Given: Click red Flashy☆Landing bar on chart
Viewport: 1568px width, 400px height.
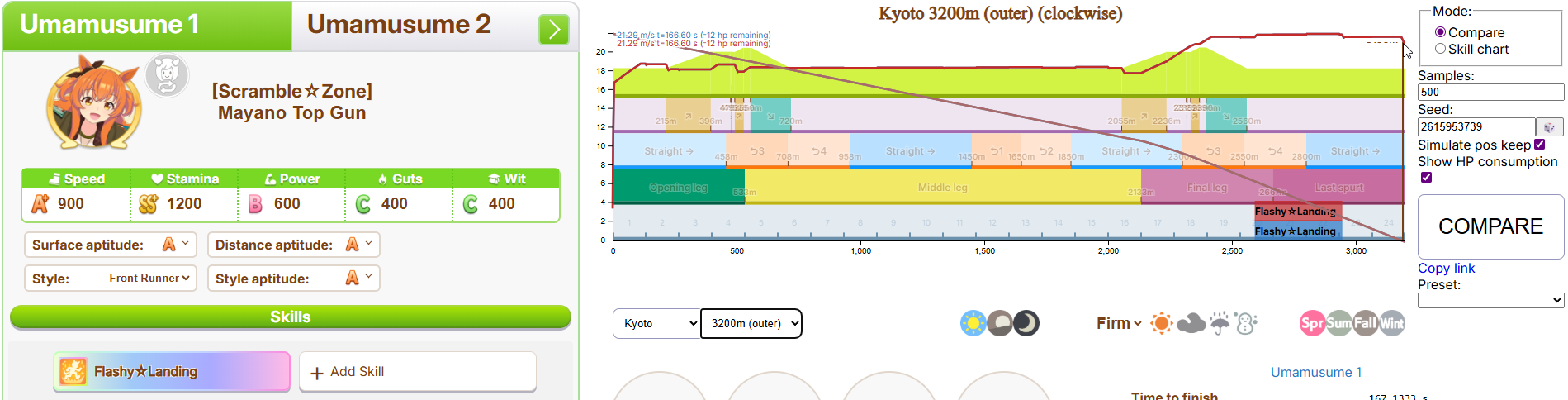Looking at the screenshot, I should click(1298, 212).
